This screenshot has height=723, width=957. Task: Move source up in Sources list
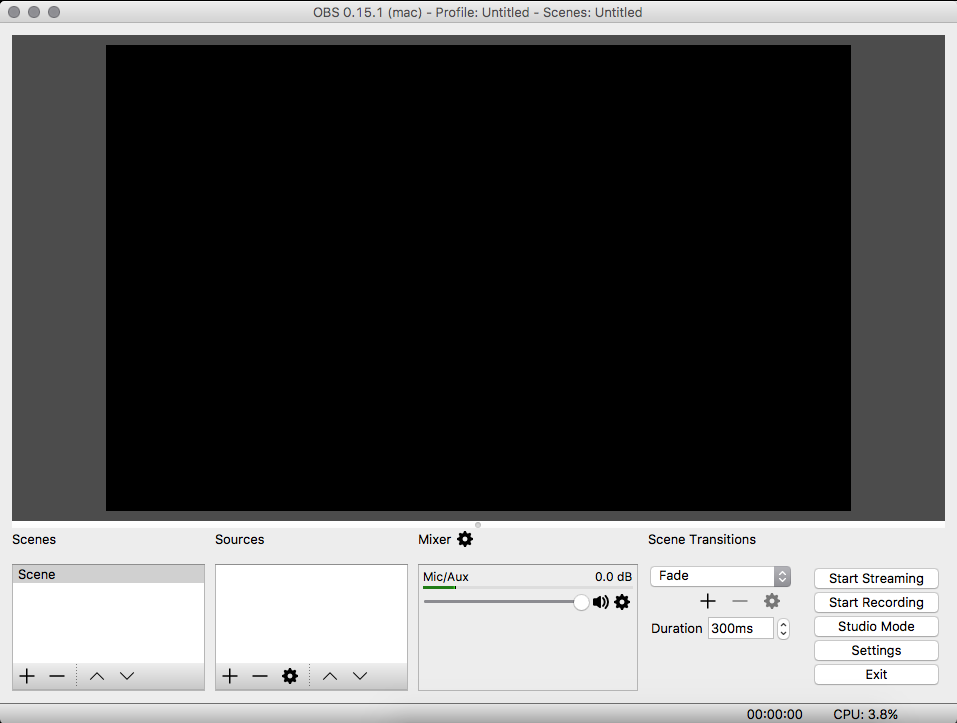tap(330, 676)
